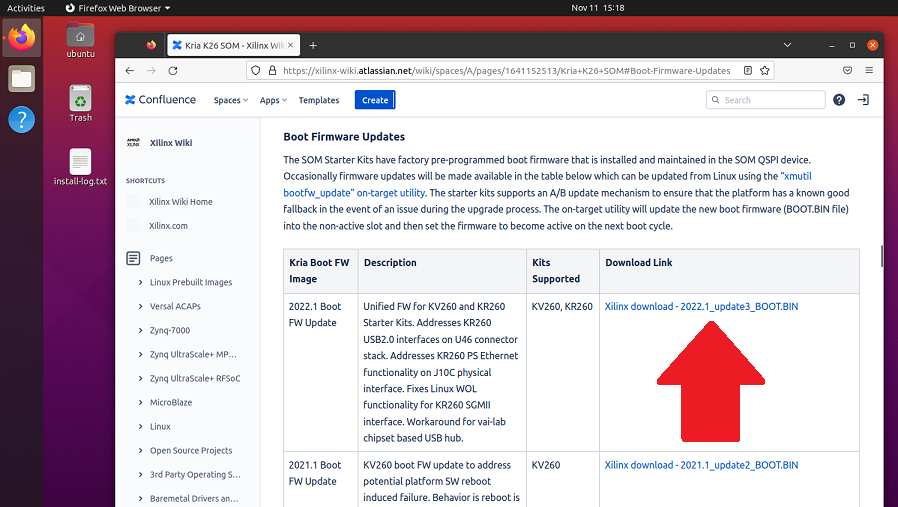The image size is (898, 507).
Task: Expand Versal ACAPs tree item
Action: tap(140, 306)
